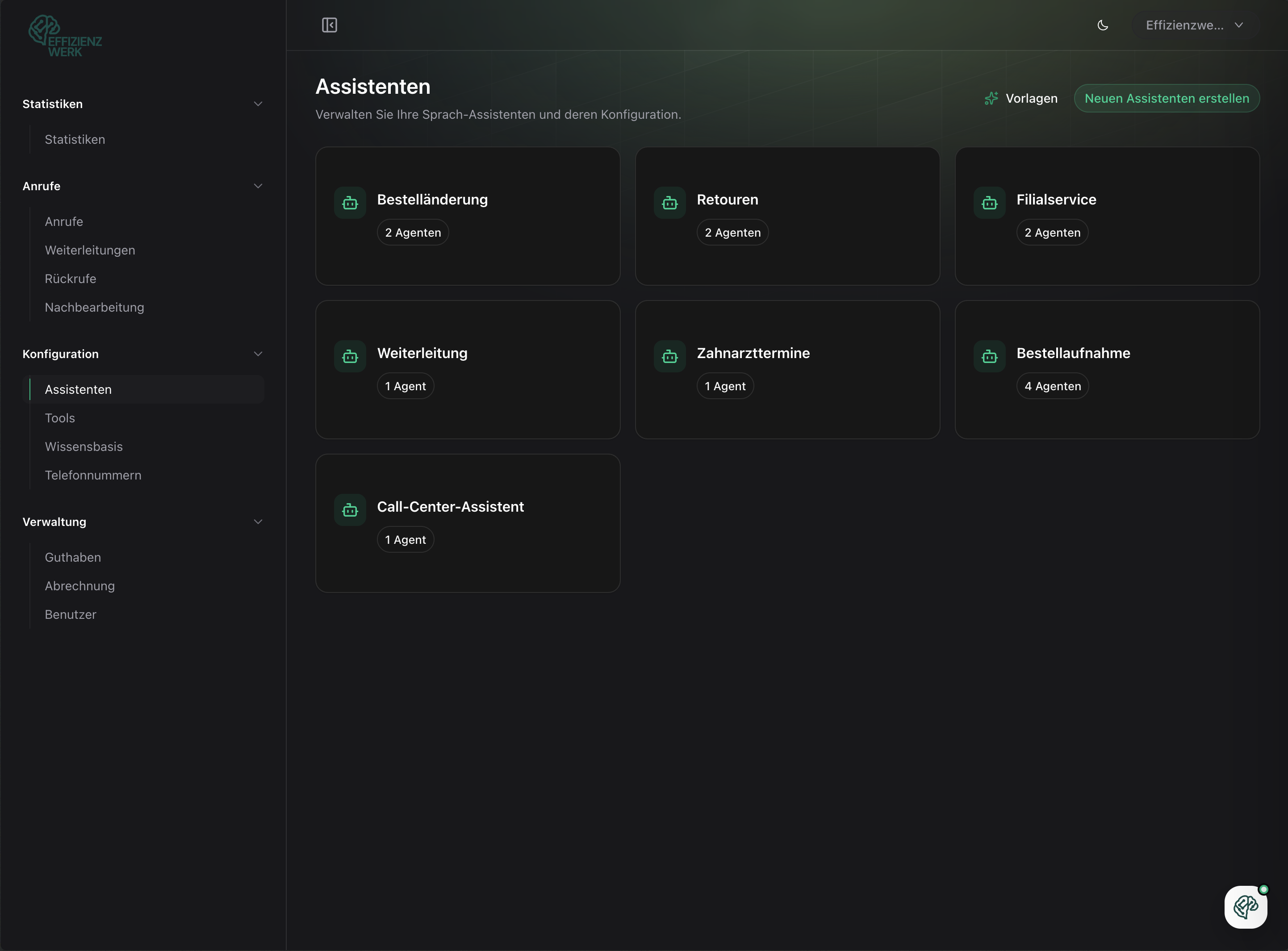Click the 1 Agent badge on Zahnarzttermine
Image resolution: width=1288 pixels, height=951 pixels.
pos(725,386)
